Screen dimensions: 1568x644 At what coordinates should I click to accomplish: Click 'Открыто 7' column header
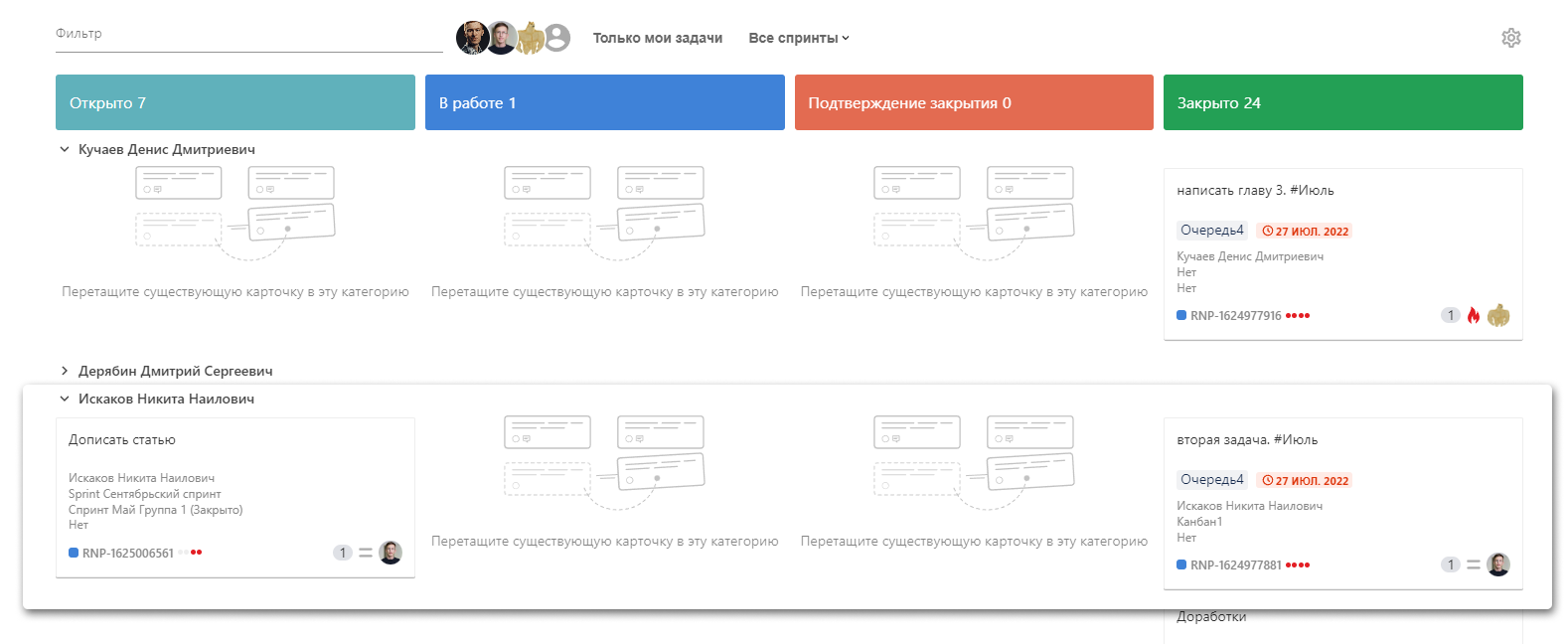click(235, 102)
